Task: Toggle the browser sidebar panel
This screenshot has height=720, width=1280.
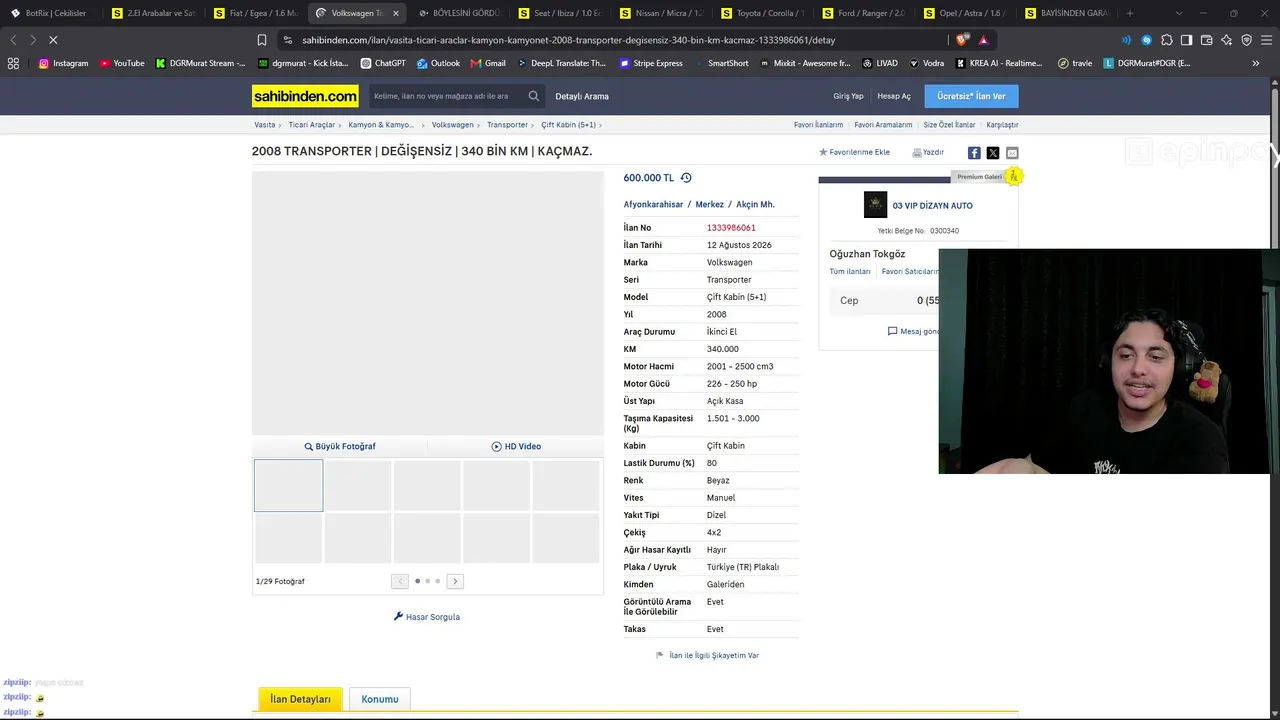Action: 1186,40
